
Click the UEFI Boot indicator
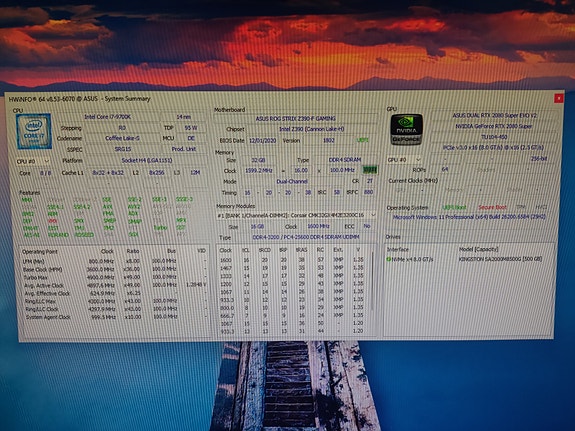tap(454, 207)
